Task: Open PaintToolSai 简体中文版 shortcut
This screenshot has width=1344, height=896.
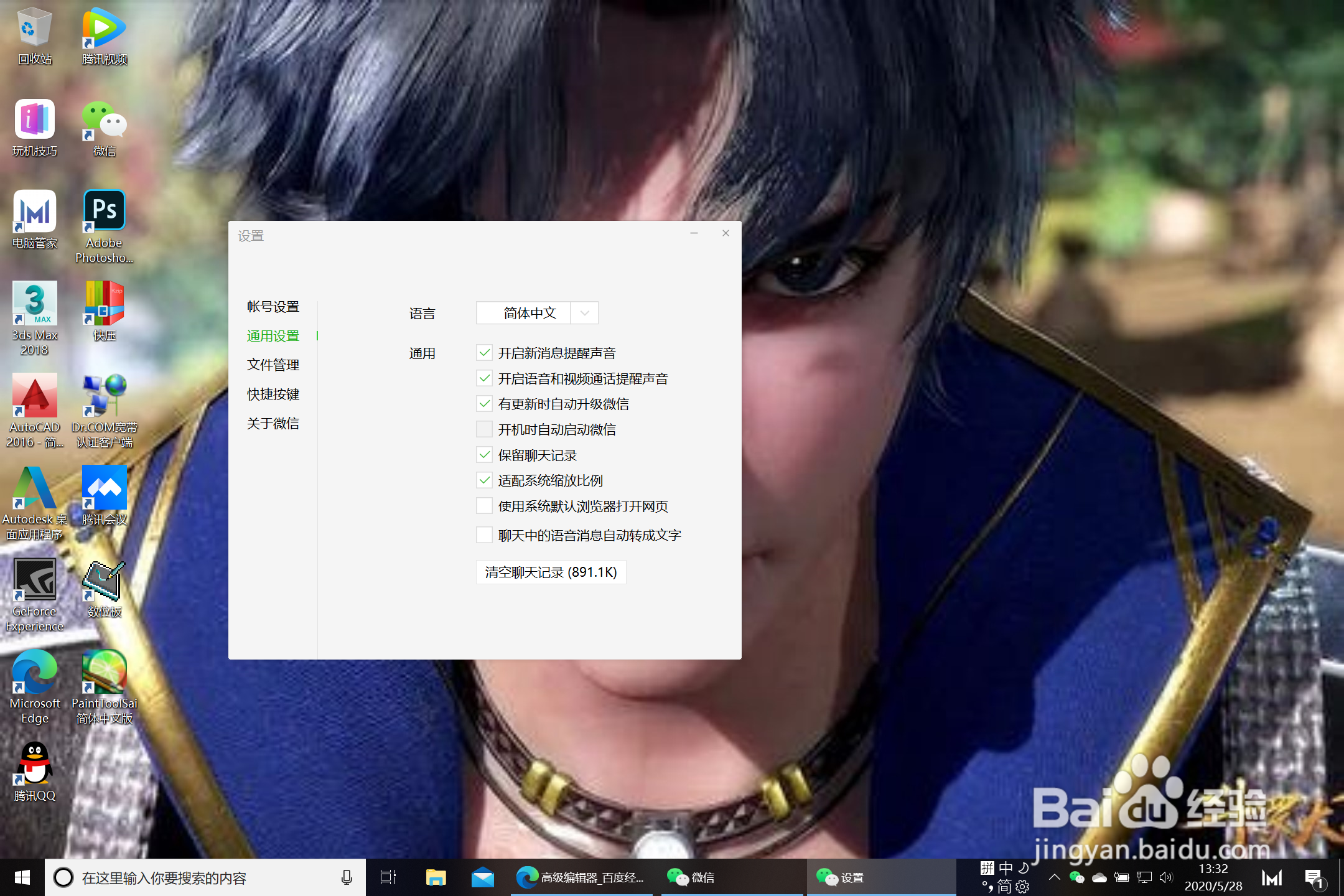Action: tap(105, 687)
